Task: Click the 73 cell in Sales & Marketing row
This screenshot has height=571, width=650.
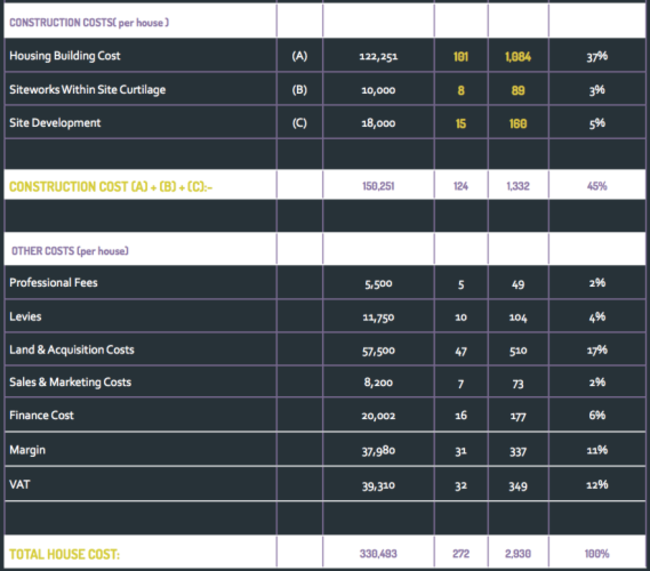Action: (518, 384)
